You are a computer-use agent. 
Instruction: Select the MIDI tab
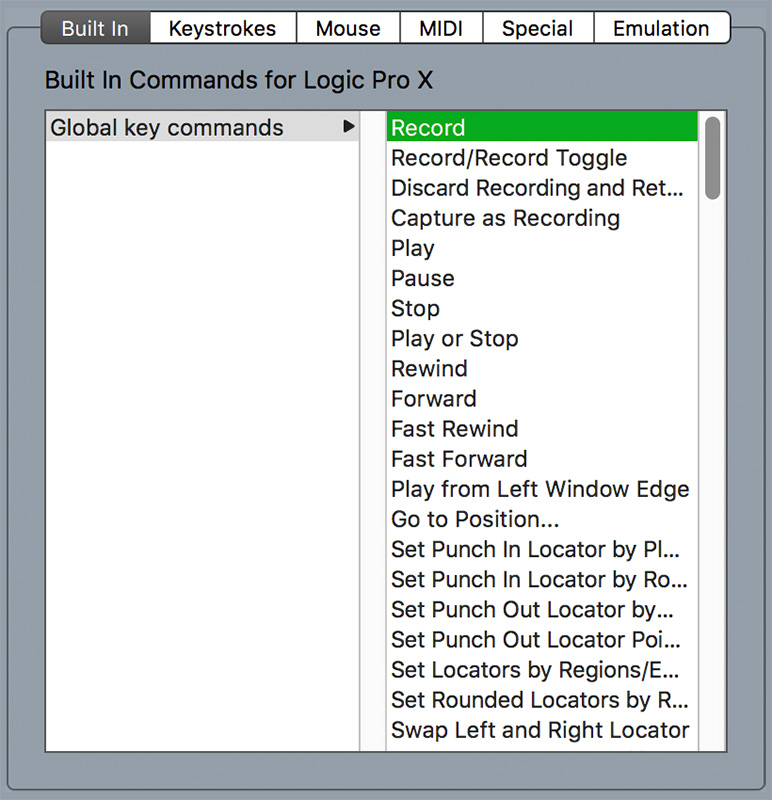[441, 29]
